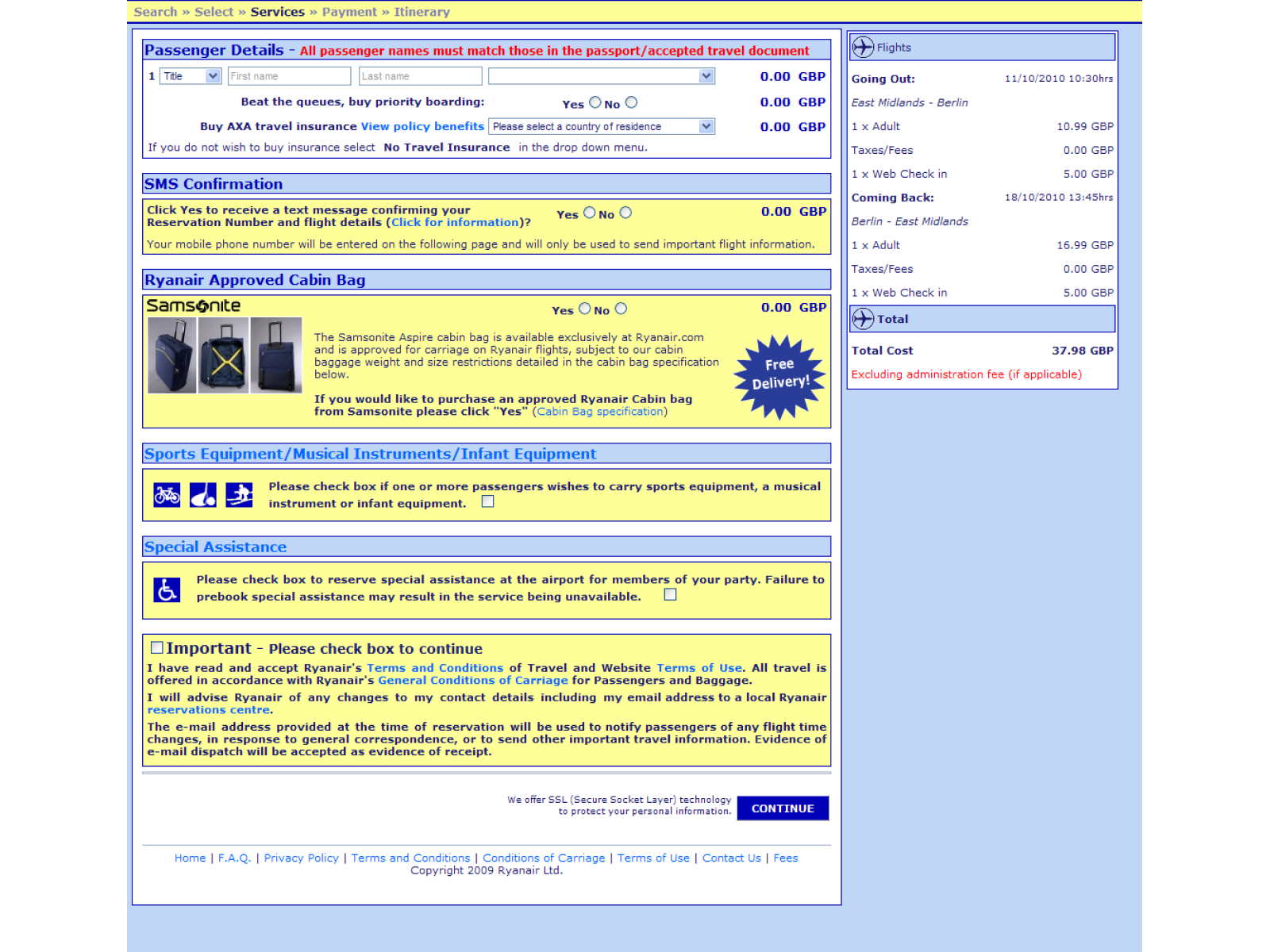Open the country of residence dropdown
The height and width of the screenshot is (952, 1270).
pyautogui.click(x=602, y=127)
